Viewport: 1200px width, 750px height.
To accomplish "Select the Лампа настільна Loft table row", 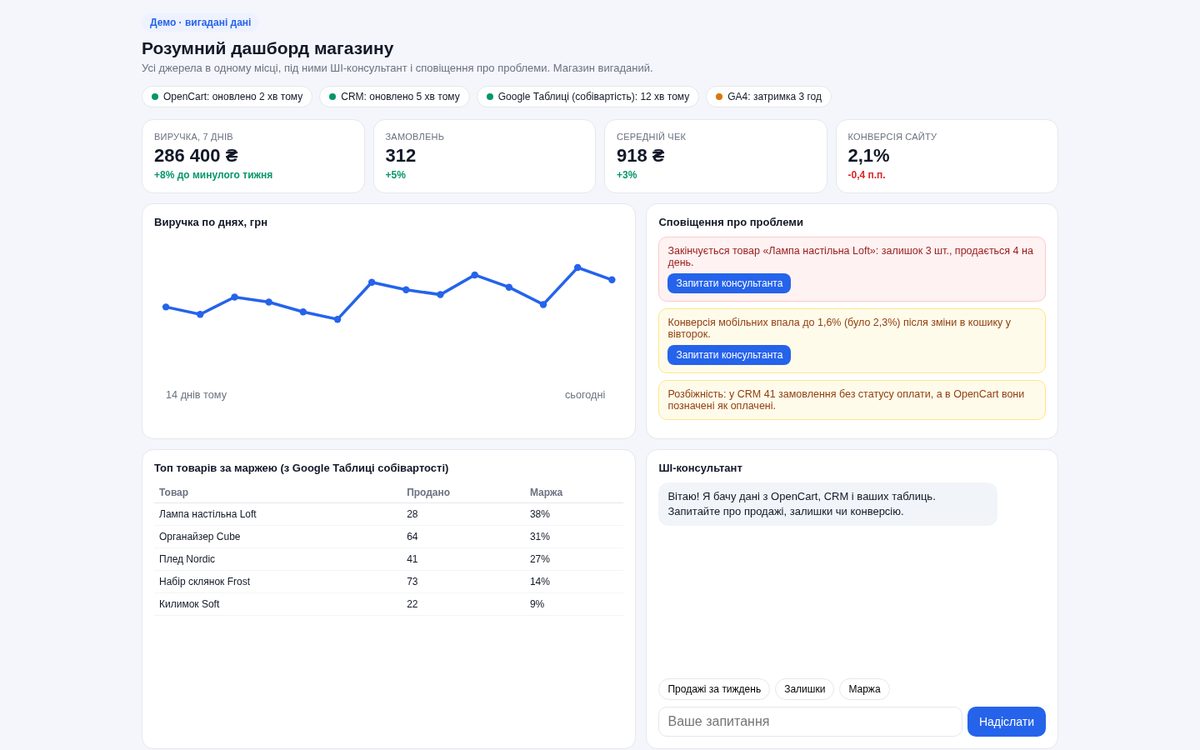I will click(389, 514).
